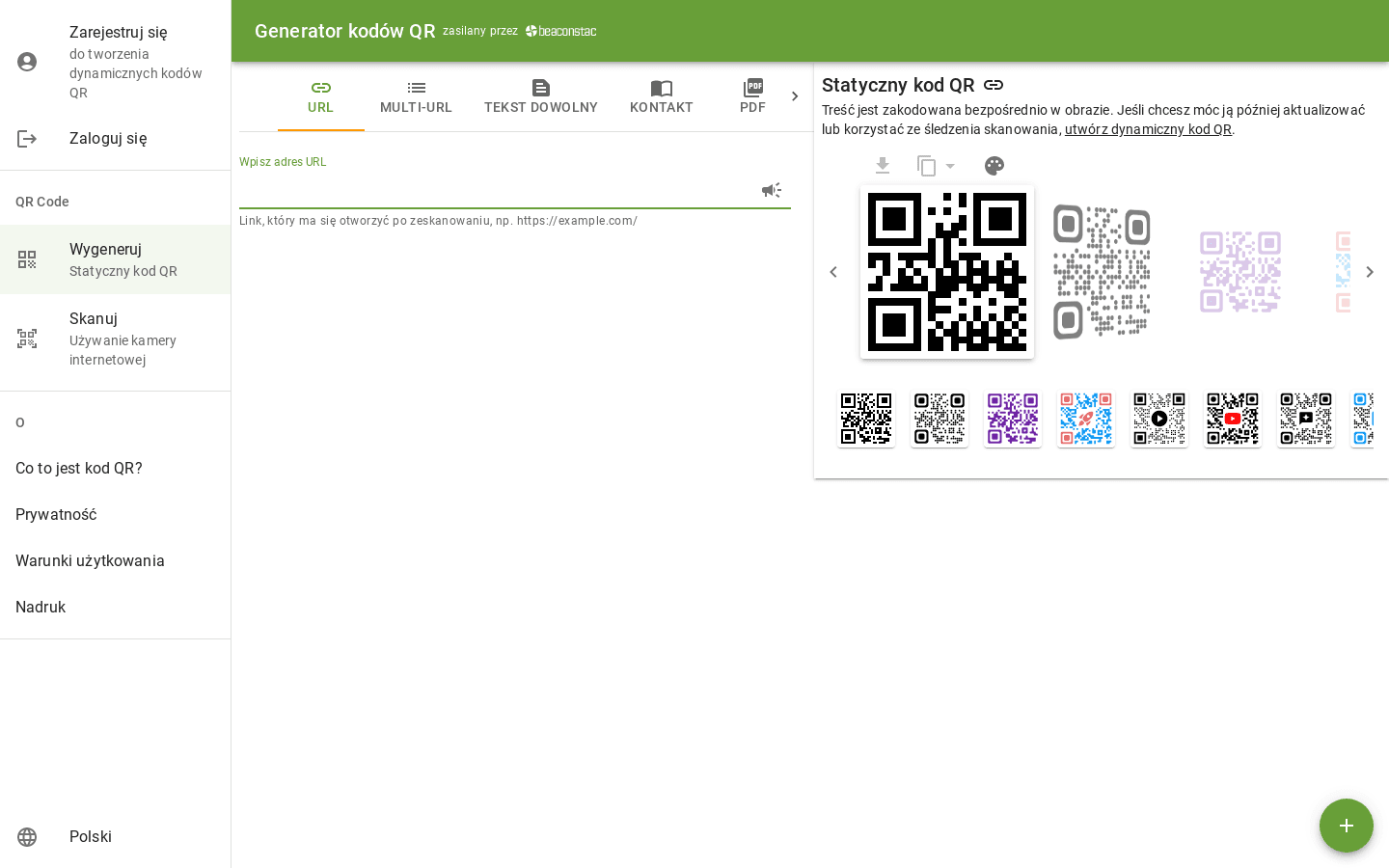
Task: Click the Co to jest kod QR link
Action: pyautogui.click(x=79, y=468)
